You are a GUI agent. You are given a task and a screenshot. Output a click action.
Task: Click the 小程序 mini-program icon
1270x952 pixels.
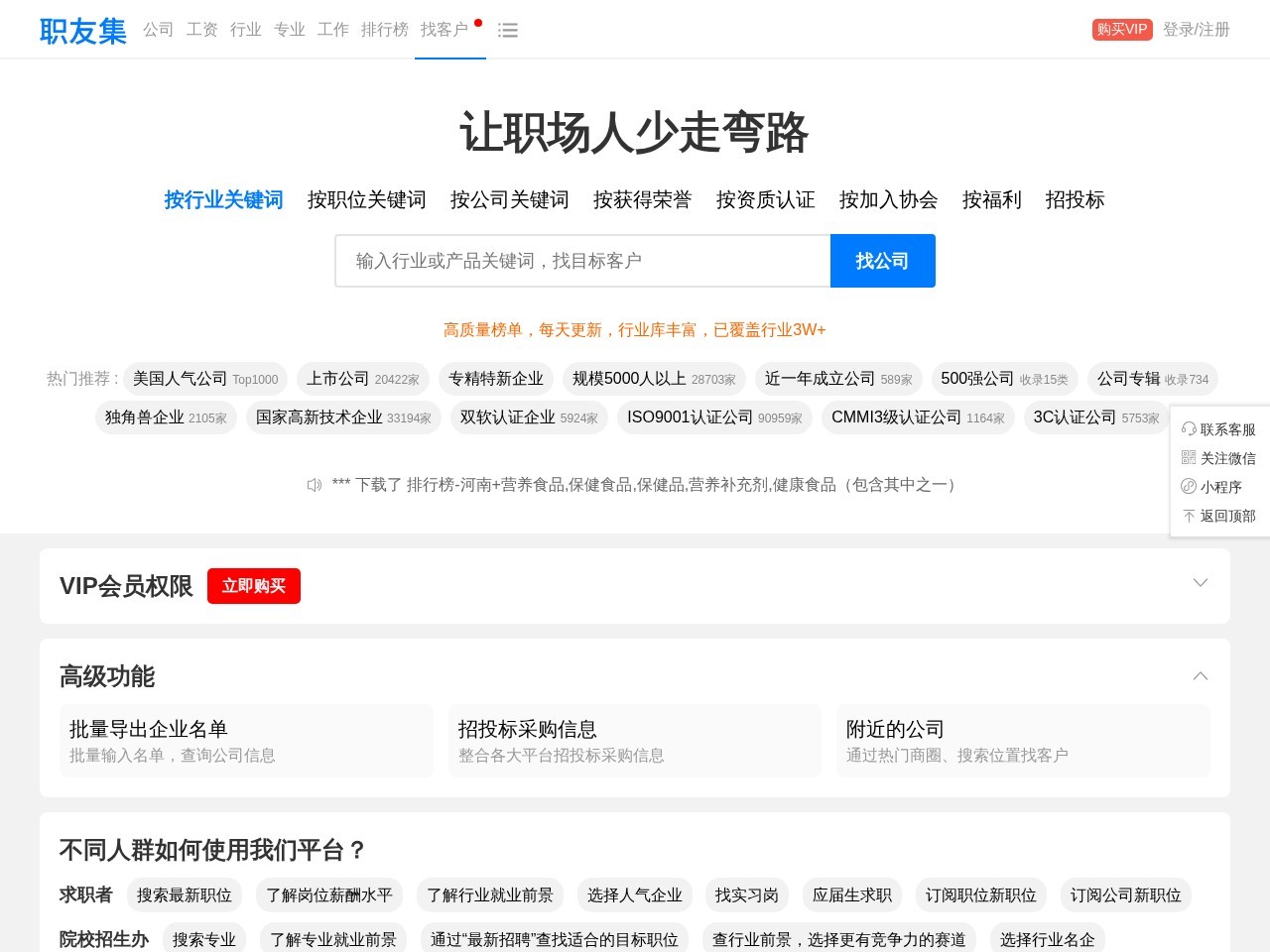[x=1190, y=487]
